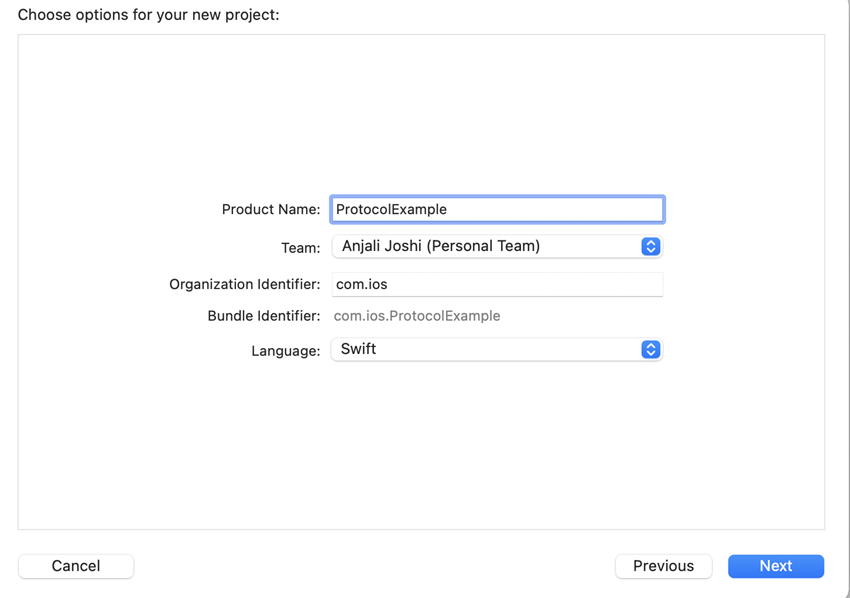850x598 pixels.
Task: Click the Next button
Action: click(x=776, y=566)
